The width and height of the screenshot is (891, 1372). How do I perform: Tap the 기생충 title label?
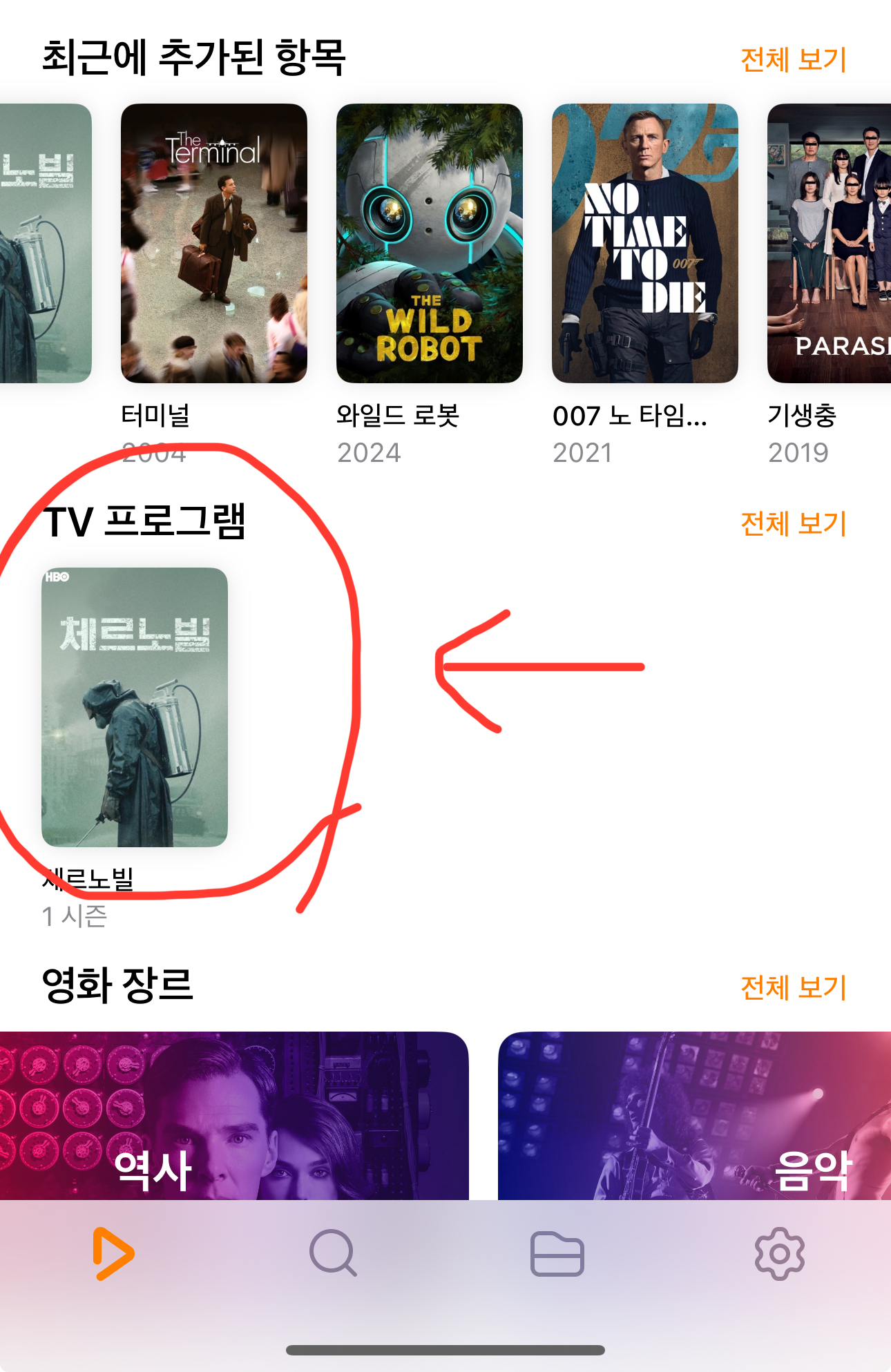802,416
